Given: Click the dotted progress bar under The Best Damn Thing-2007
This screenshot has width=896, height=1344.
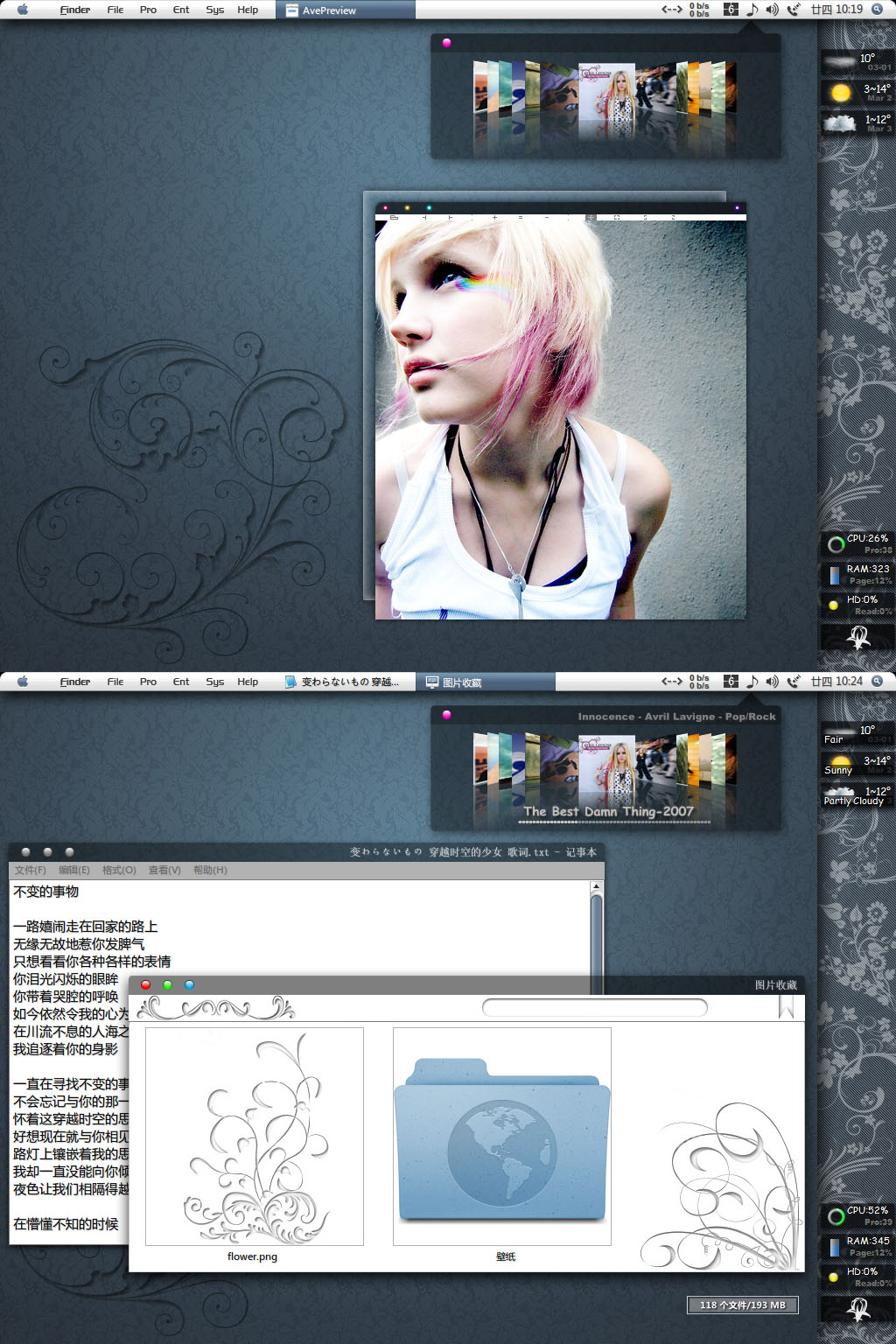Looking at the screenshot, I should coord(614,822).
